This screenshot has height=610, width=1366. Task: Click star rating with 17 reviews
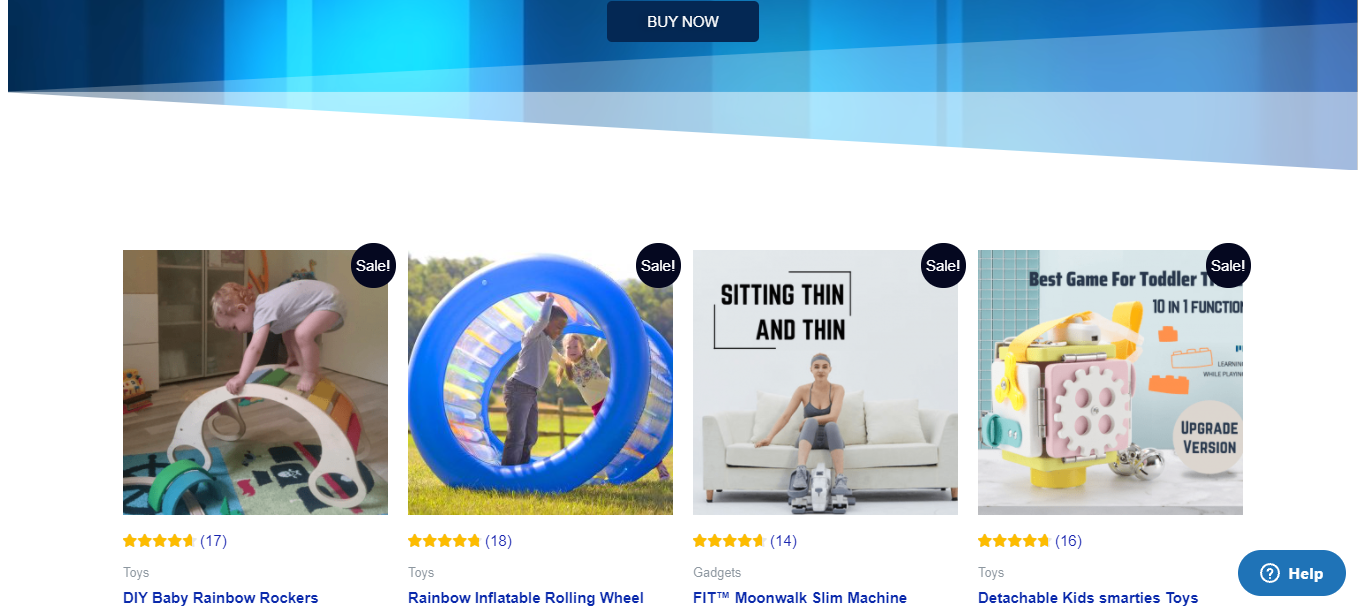(159, 541)
